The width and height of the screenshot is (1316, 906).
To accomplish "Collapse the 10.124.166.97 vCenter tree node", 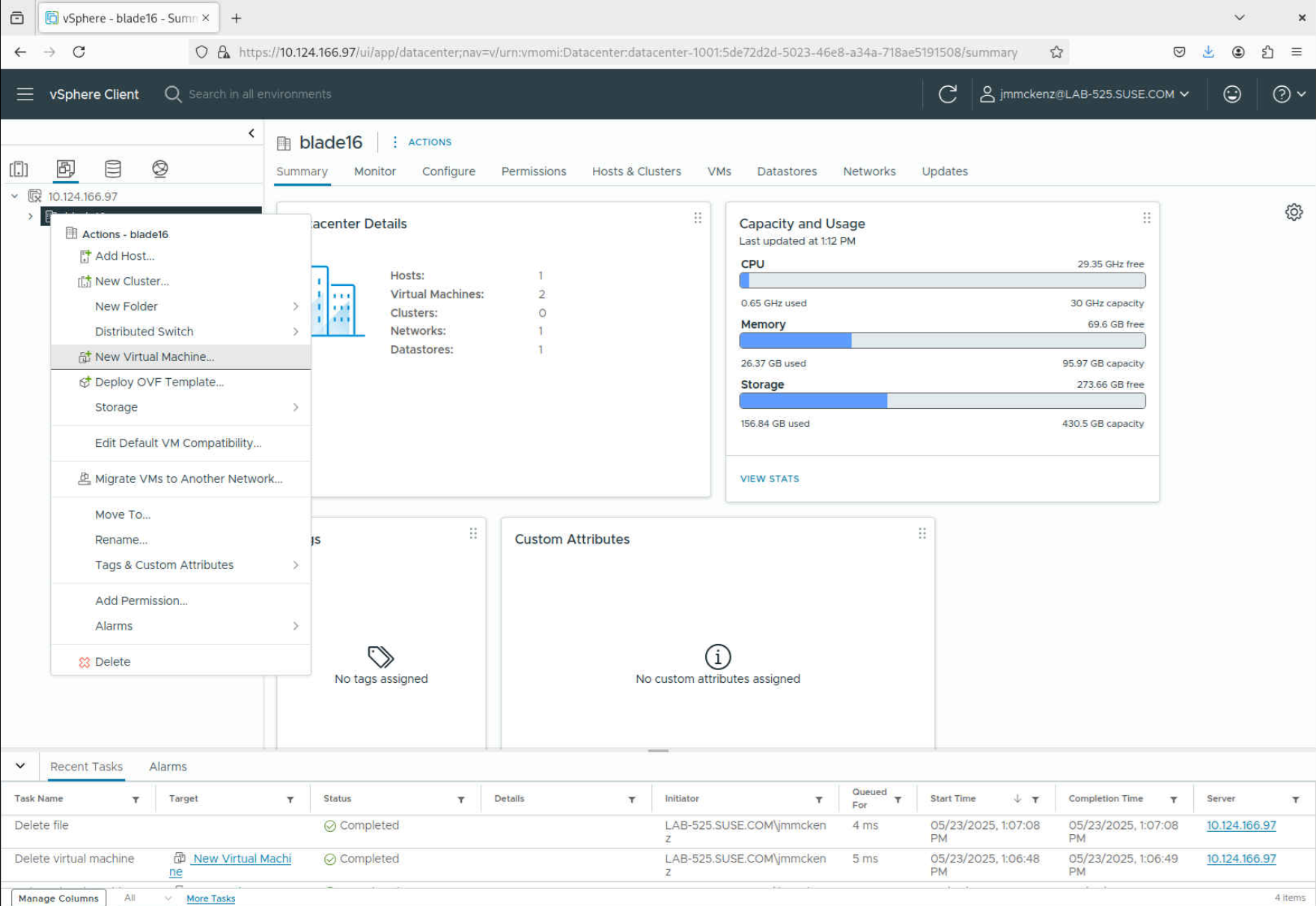I will [x=14, y=195].
